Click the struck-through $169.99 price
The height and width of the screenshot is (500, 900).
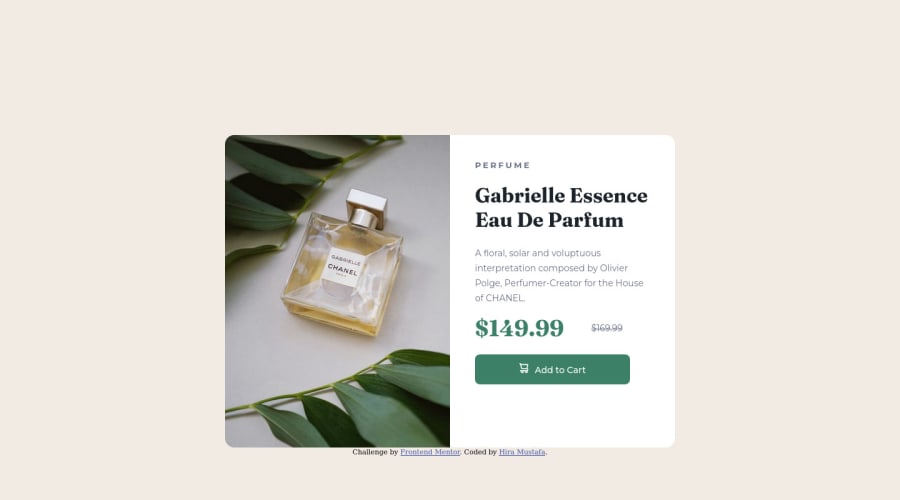pos(607,328)
